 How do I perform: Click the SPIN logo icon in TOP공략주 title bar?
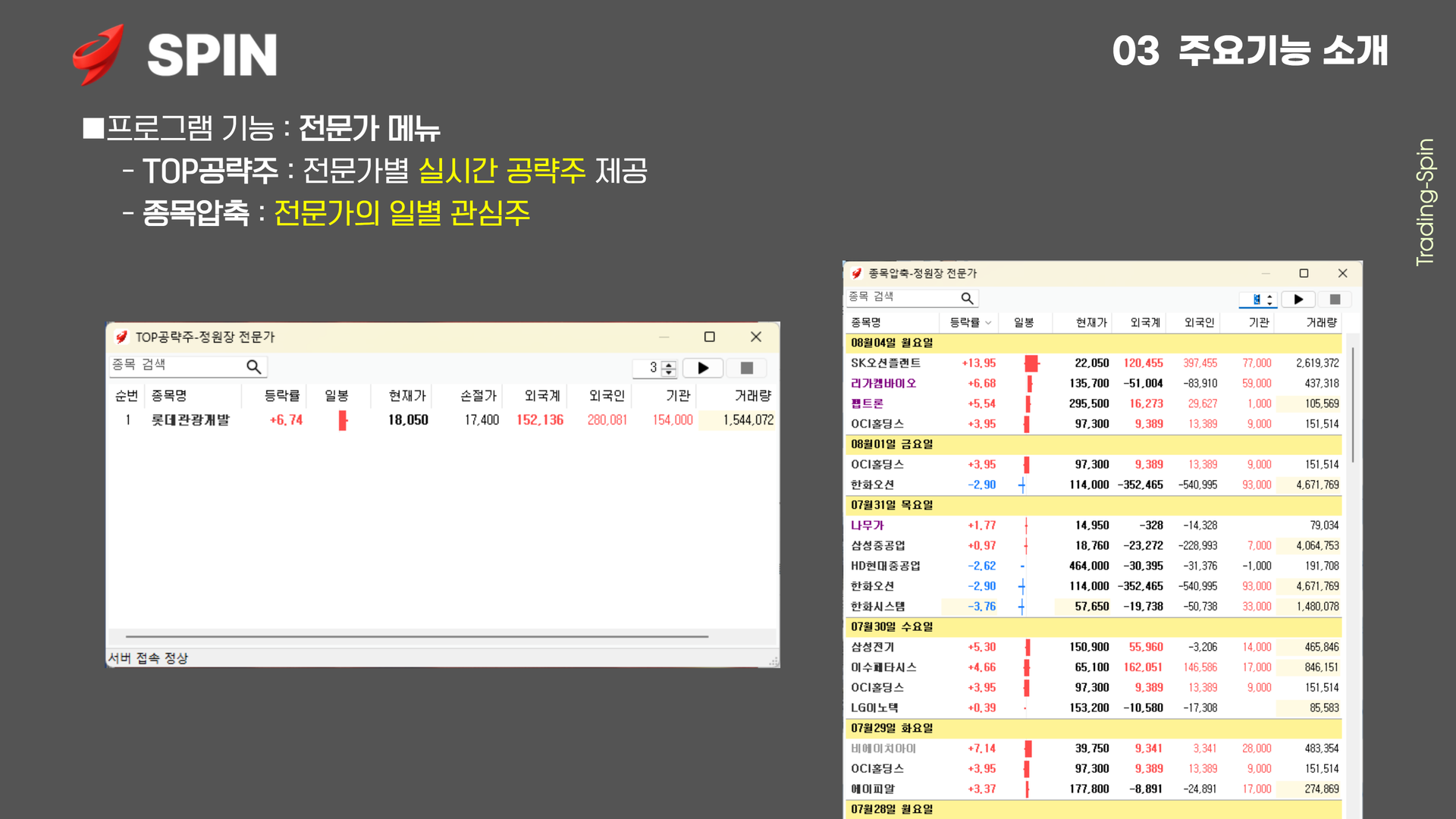(x=121, y=337)
